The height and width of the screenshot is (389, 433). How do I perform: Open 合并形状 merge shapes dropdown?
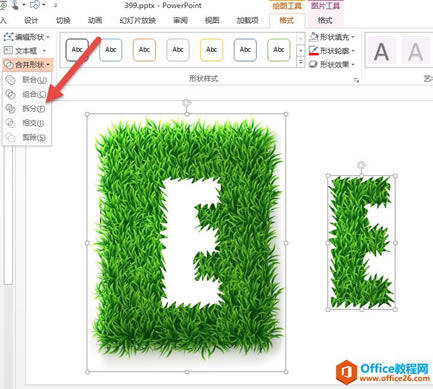[27, 65]
